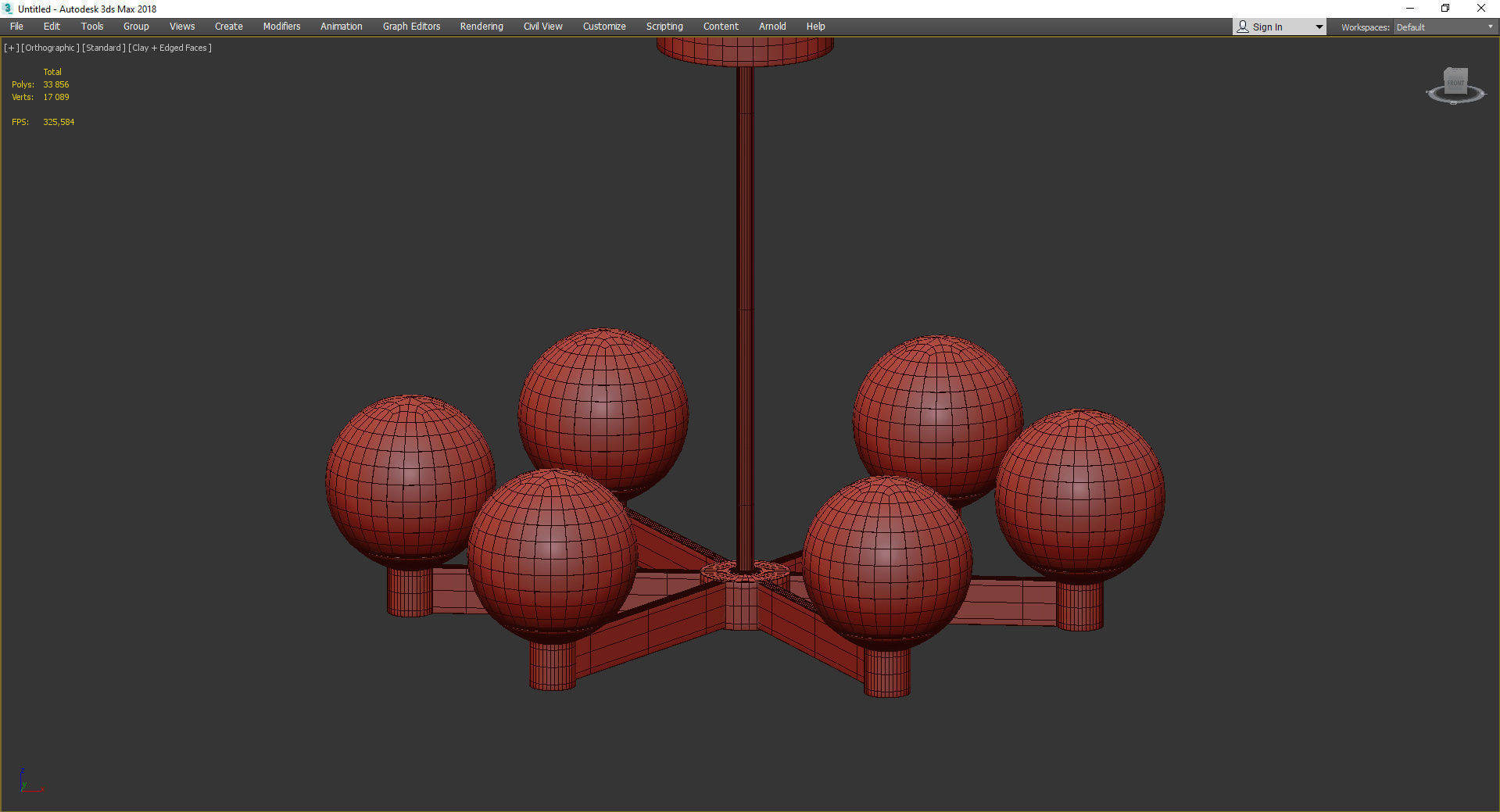Viewport: 1500px width, 812px height.
Task: Open the Edit menu
Action: [x=52, y=27]
